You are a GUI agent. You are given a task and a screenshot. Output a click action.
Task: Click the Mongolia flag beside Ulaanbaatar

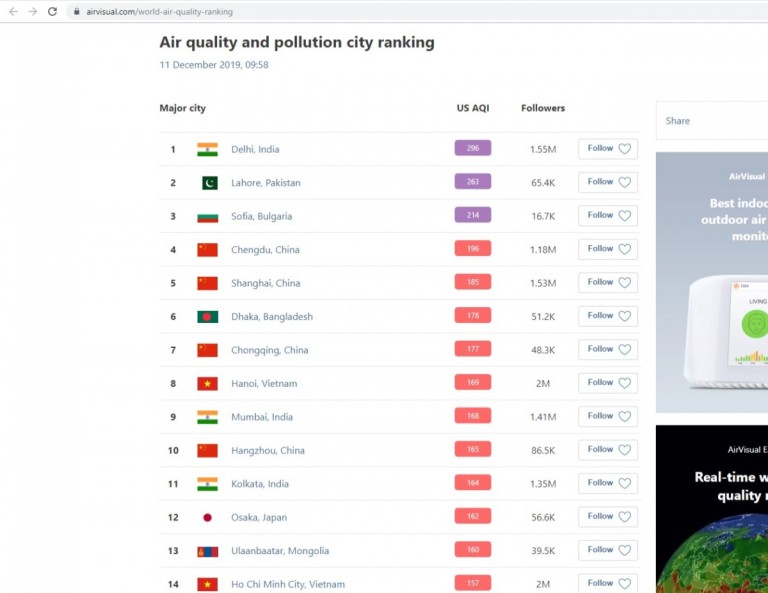[x=207, y=551]
